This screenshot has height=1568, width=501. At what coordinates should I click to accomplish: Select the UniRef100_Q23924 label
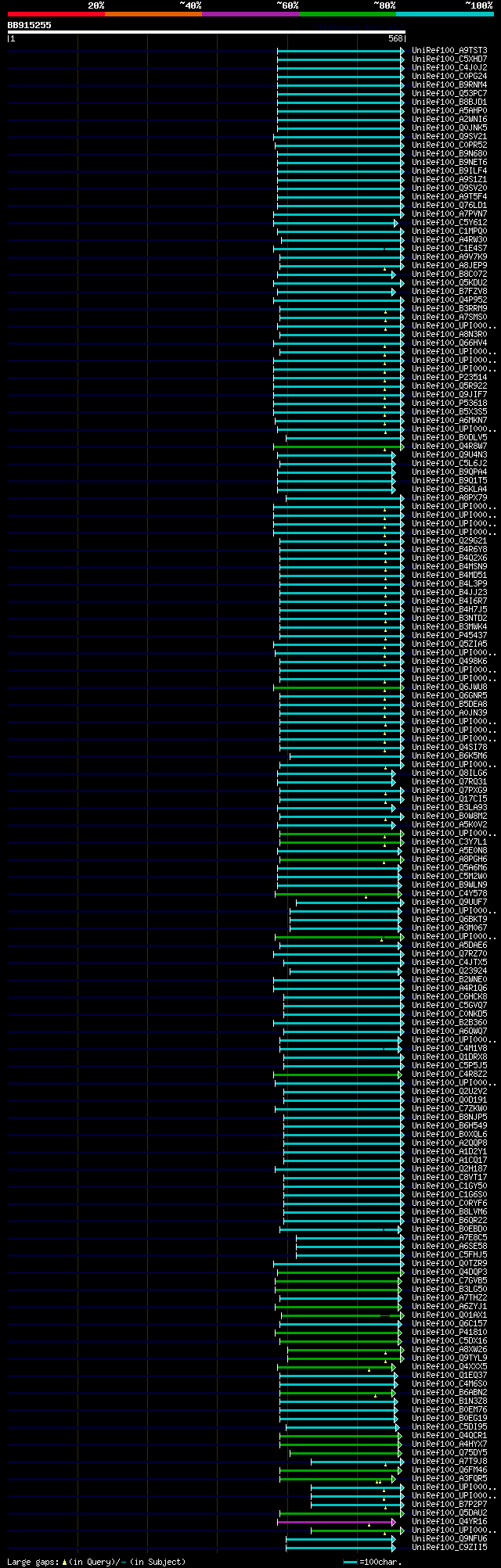pos(449,971)
